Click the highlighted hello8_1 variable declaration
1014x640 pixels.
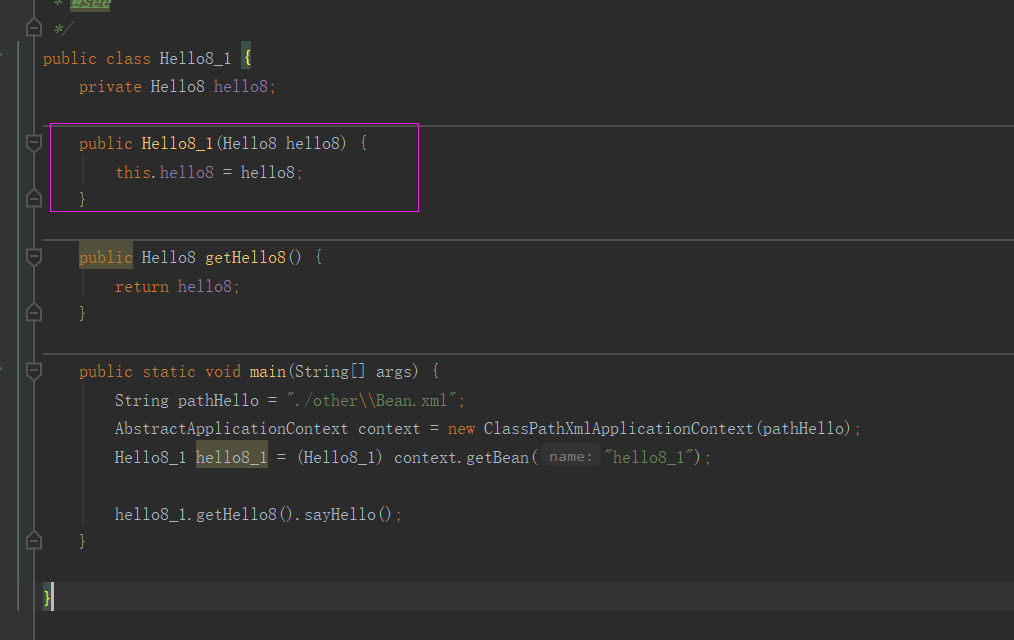232,457
